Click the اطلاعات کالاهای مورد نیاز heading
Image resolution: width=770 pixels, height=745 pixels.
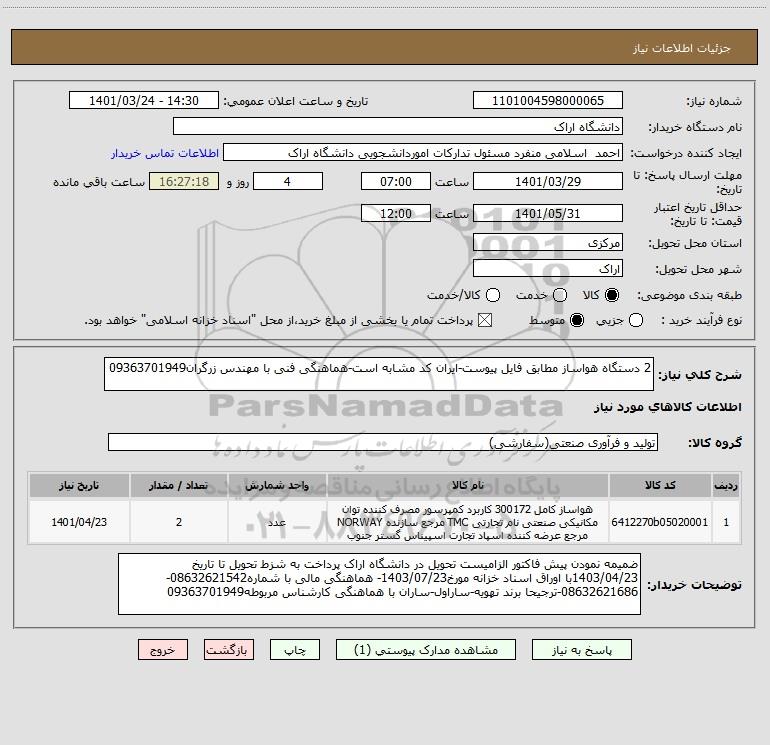(668, 407)
